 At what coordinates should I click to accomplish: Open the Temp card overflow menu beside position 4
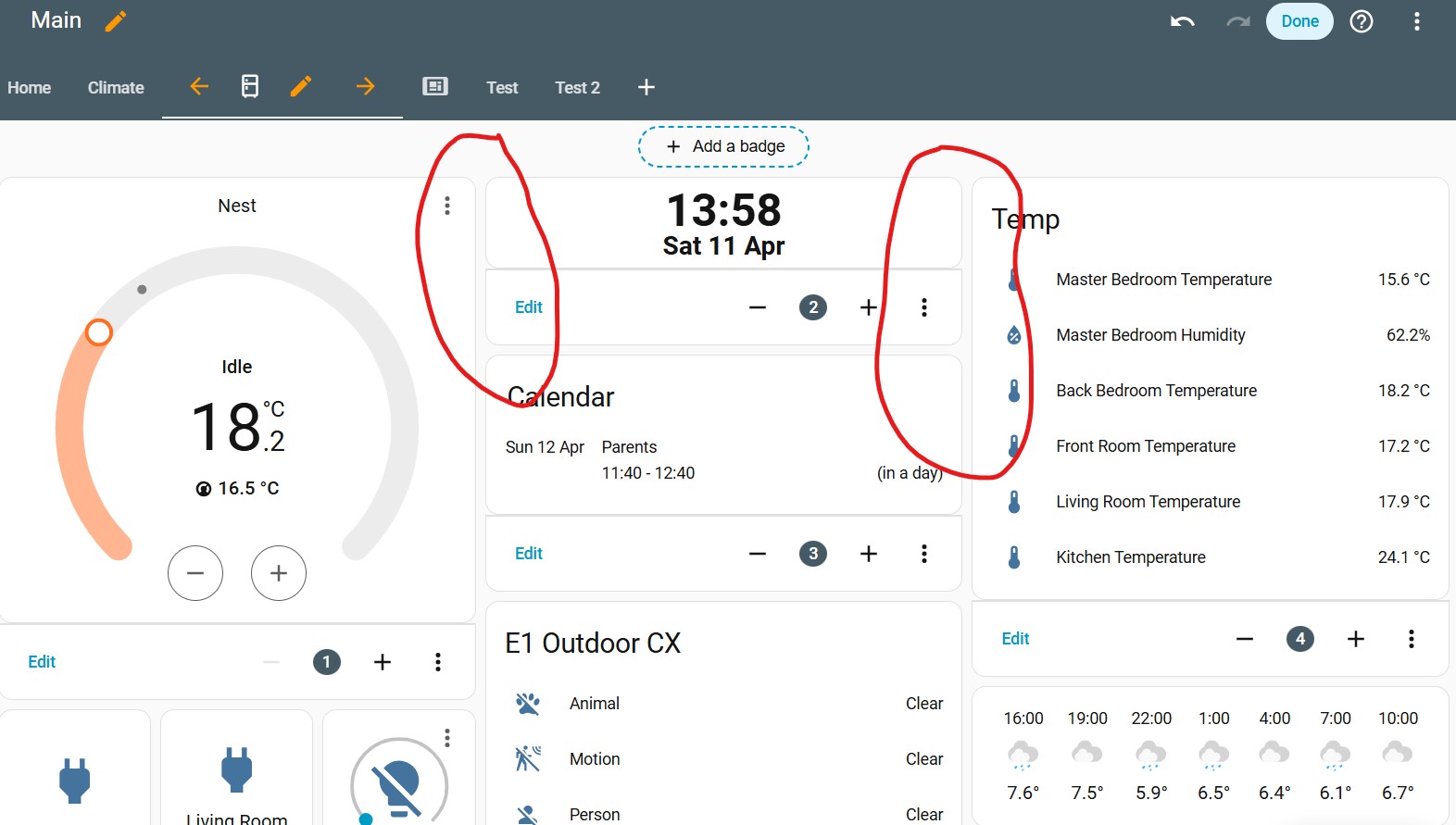click(x=1412, y=639)
